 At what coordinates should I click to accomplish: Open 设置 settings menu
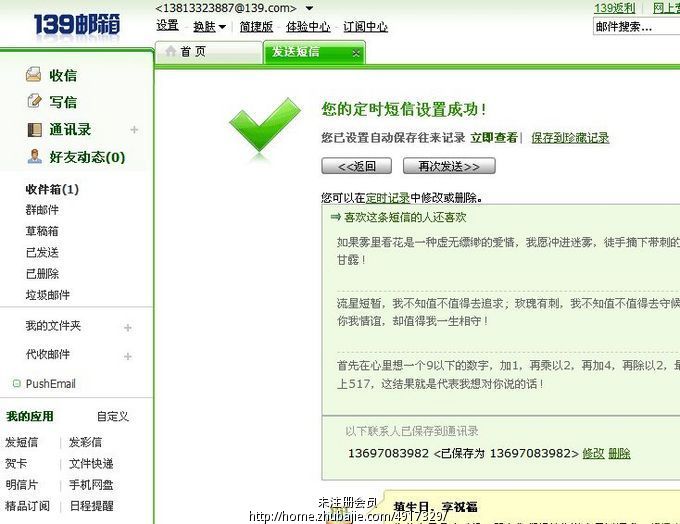tap(167, 26)
